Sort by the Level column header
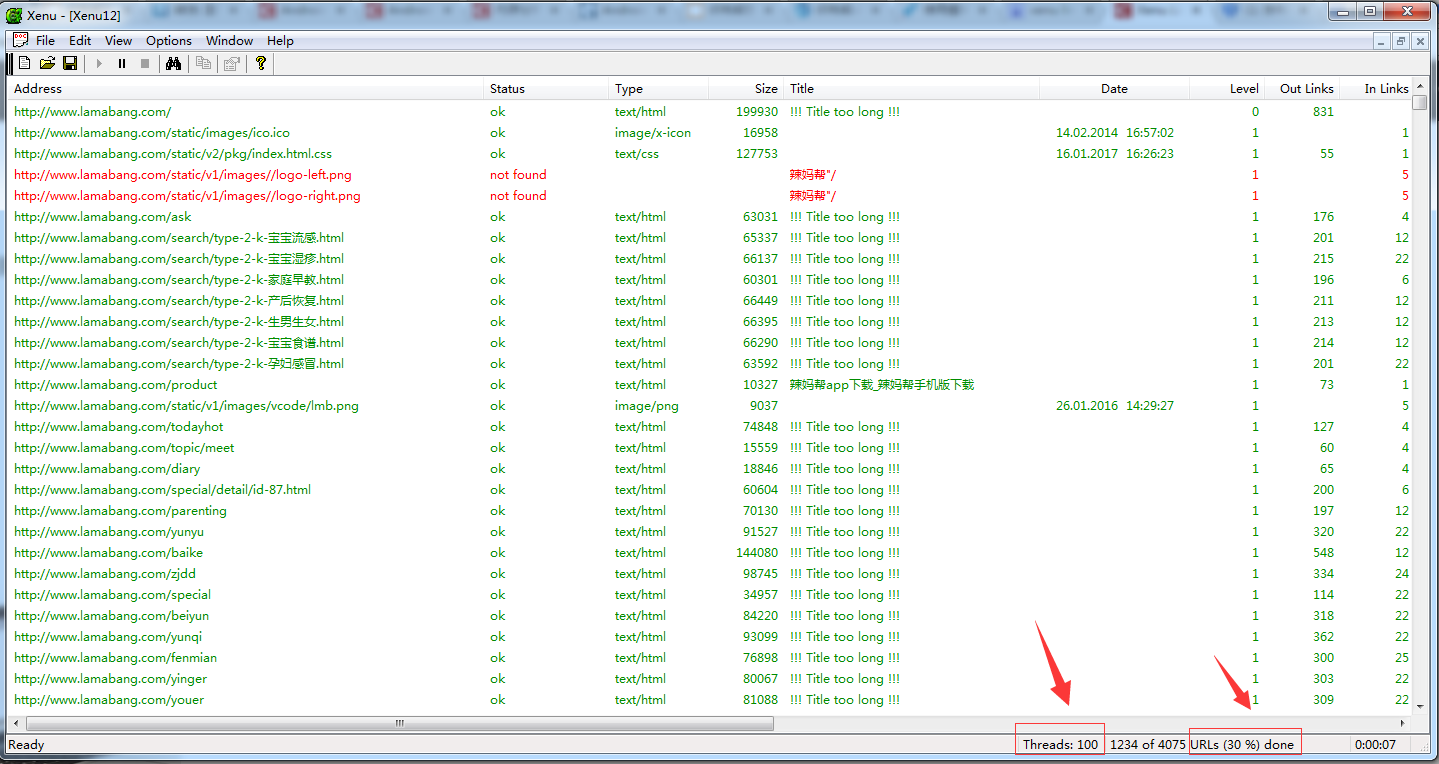The height and width of the screenshot is (764, 1439). click(1227, 88)
